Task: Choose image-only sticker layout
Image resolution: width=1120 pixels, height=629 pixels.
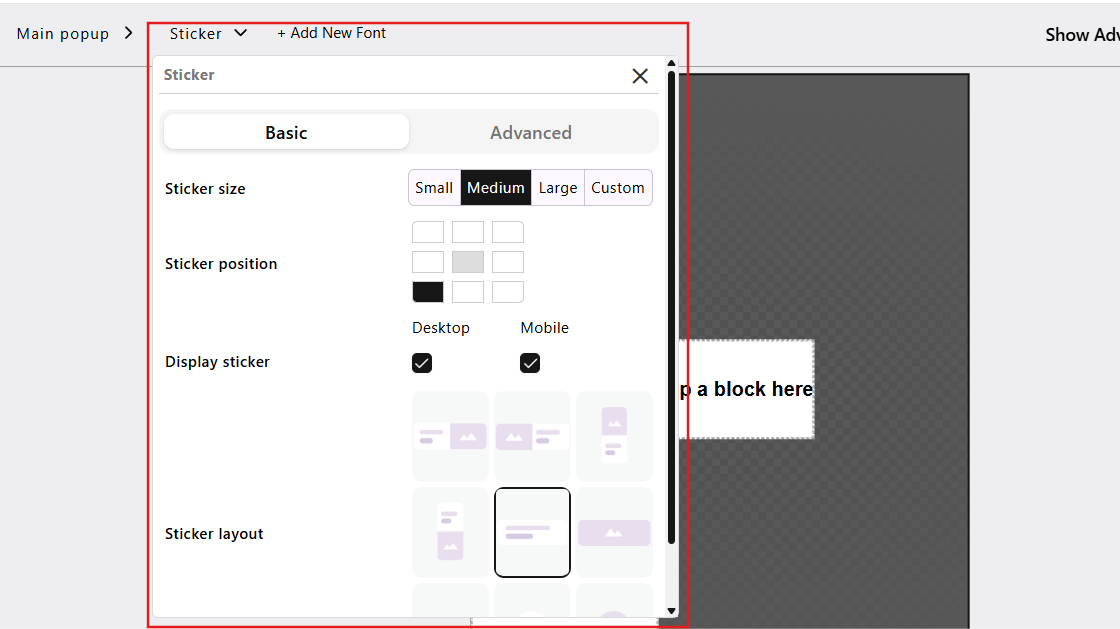Action: pyautogui.click(x=614, y=533)
